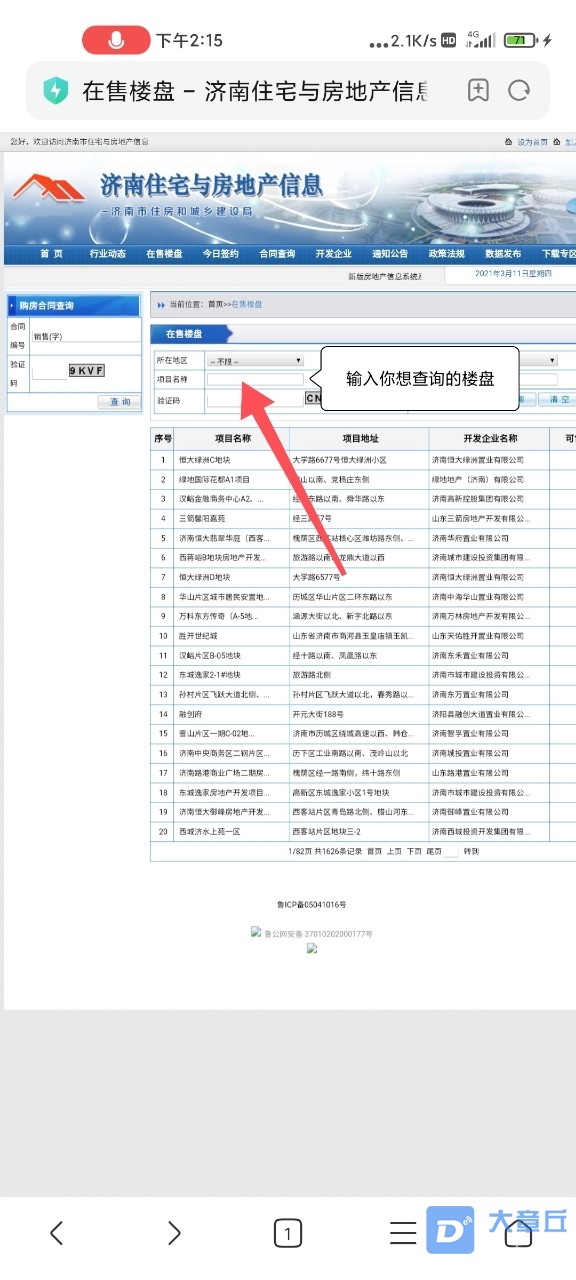Click developer 济南高新控股集团有限公司
Screen dimensions: 576x1280
[478, 499]
